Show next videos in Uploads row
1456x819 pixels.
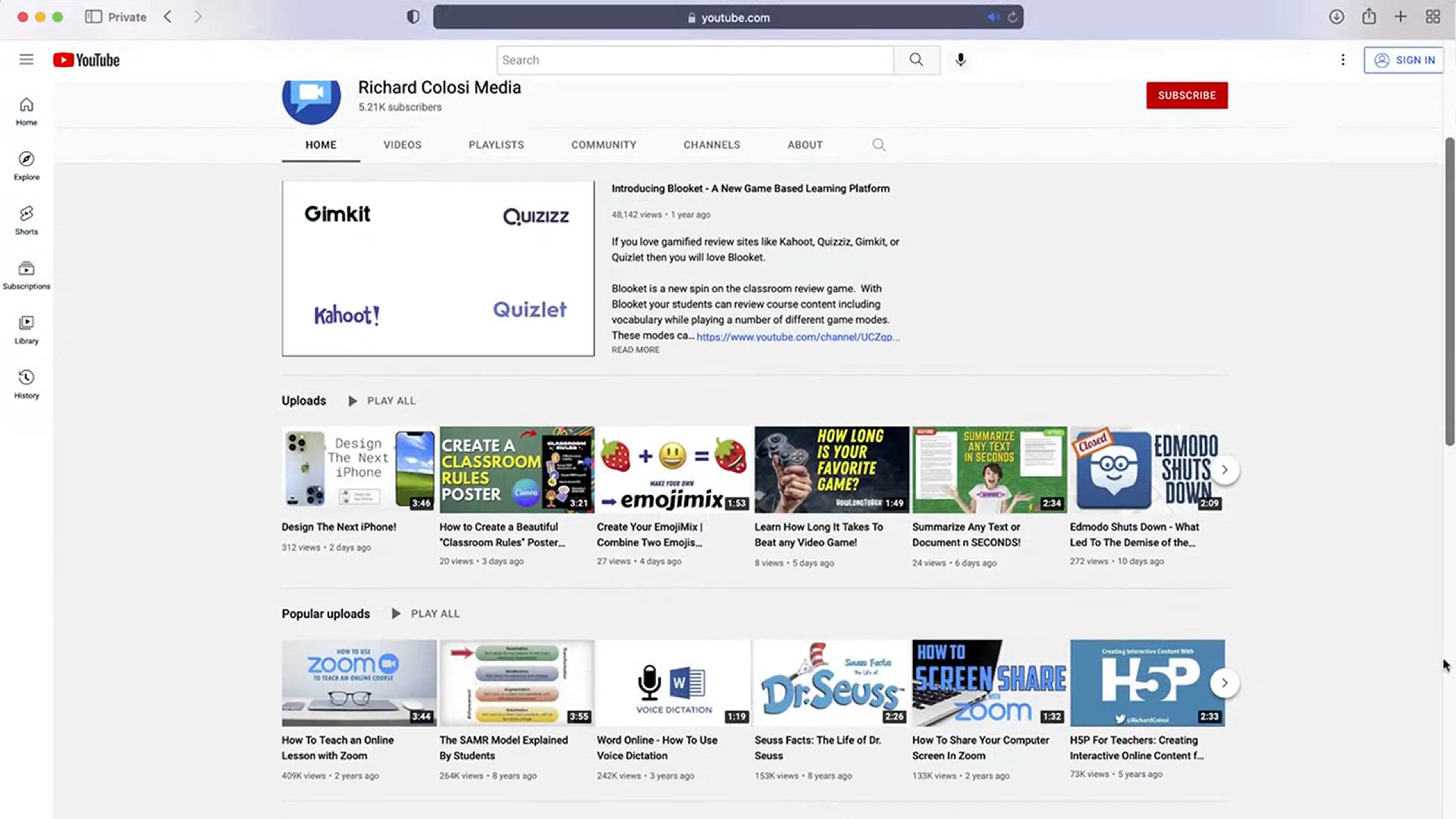pyautogui.click(x=1225, y=470)
